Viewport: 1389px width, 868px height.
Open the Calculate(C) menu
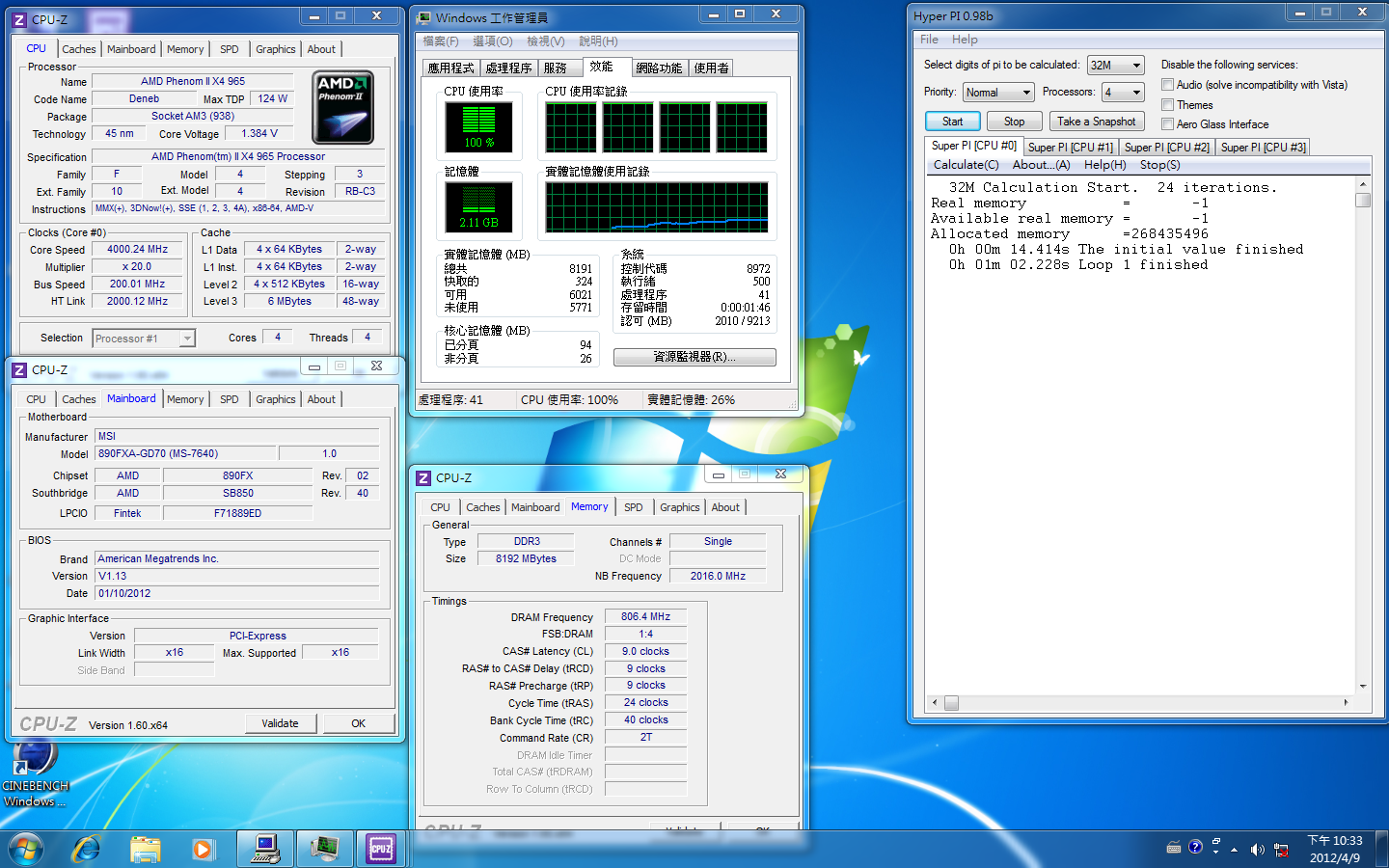pos(966,165)
